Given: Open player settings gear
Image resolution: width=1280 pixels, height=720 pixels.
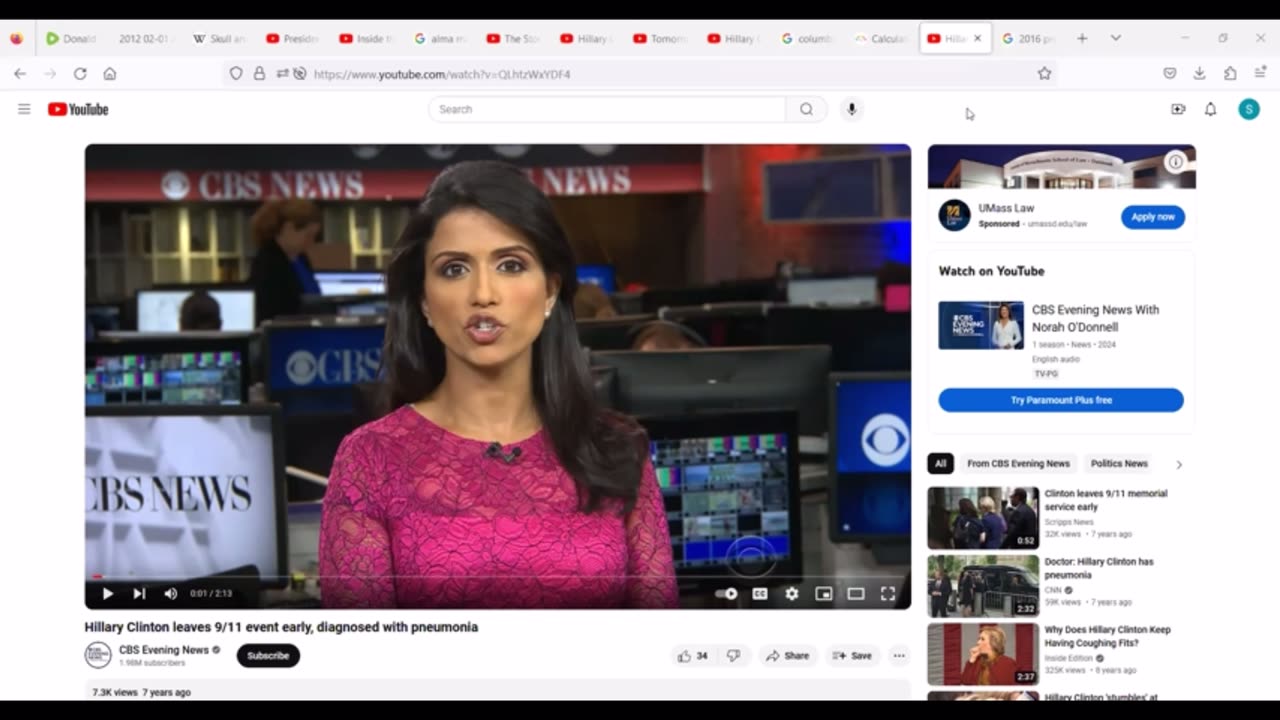Looking at the screenshot, I should pyautogui.click(x=792, y=593).
